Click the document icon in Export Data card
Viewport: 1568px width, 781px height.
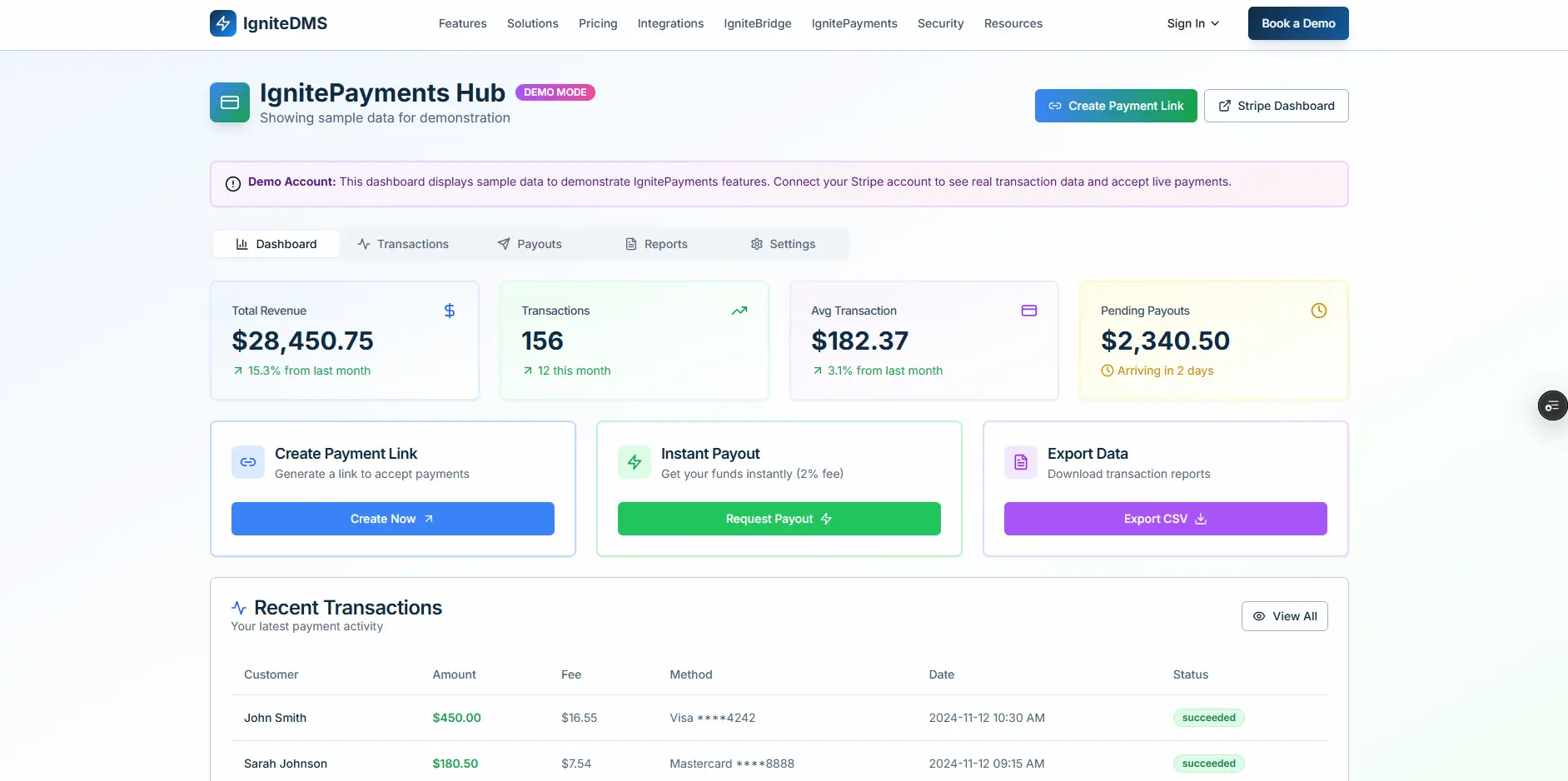coord(1020,462)
